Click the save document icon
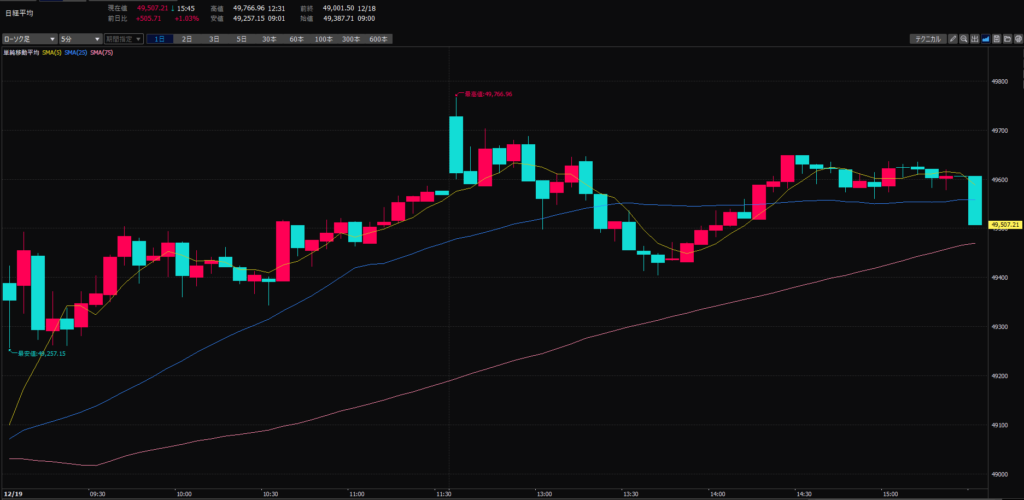 (997, 39)
